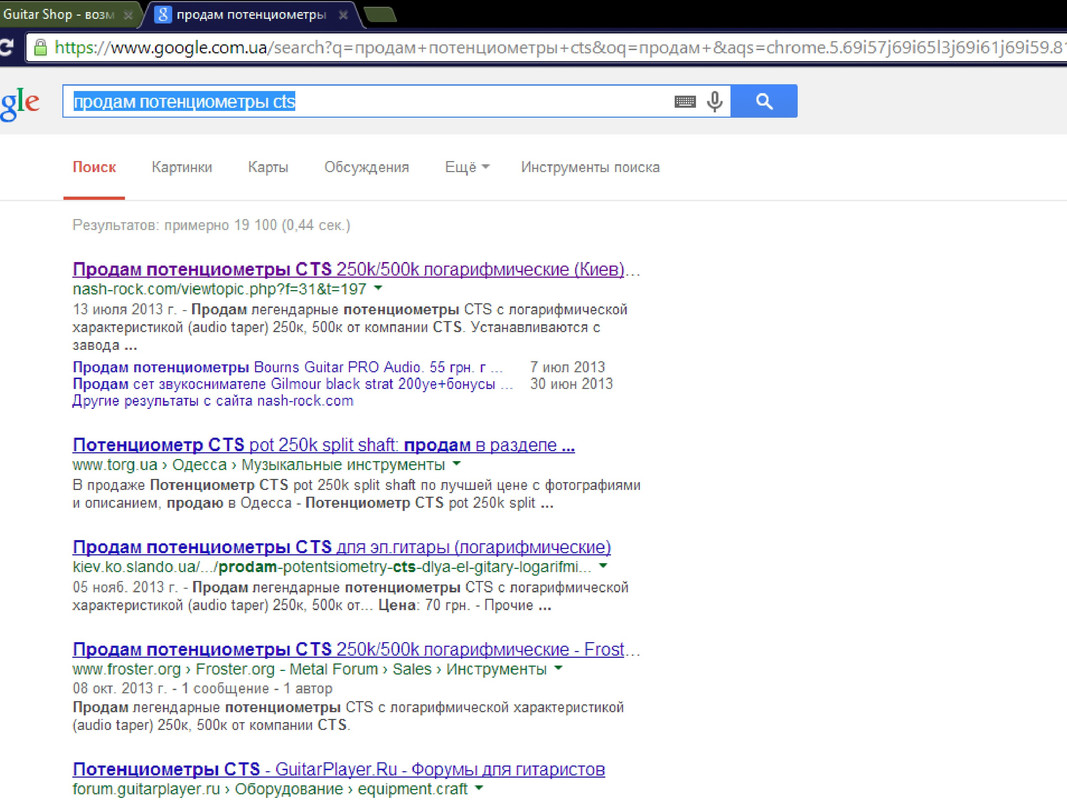Open the on-screen keyboard icon in search box
1067x800 pixels.
685,102
